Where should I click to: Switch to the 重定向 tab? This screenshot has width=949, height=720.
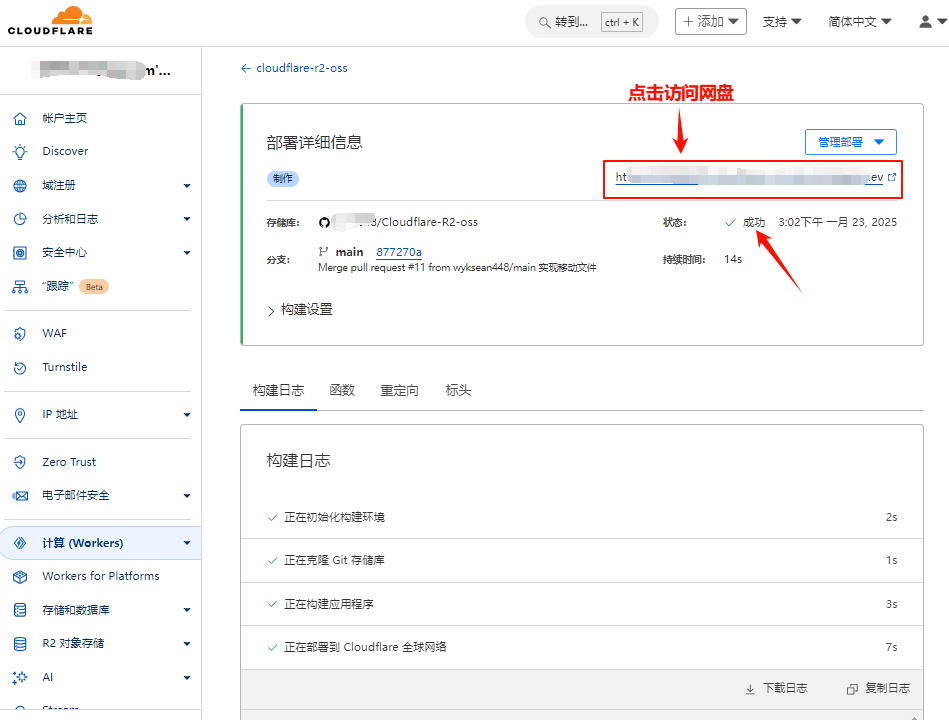pyautogui.click(x=399, y=391)
